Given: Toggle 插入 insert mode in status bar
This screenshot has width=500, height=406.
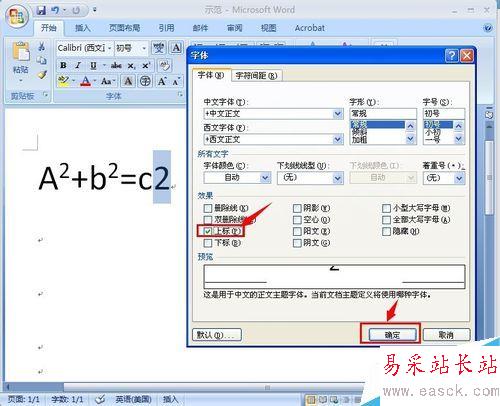Looking at the screenshot, I should pyautogui.click(x=170, y=399).
